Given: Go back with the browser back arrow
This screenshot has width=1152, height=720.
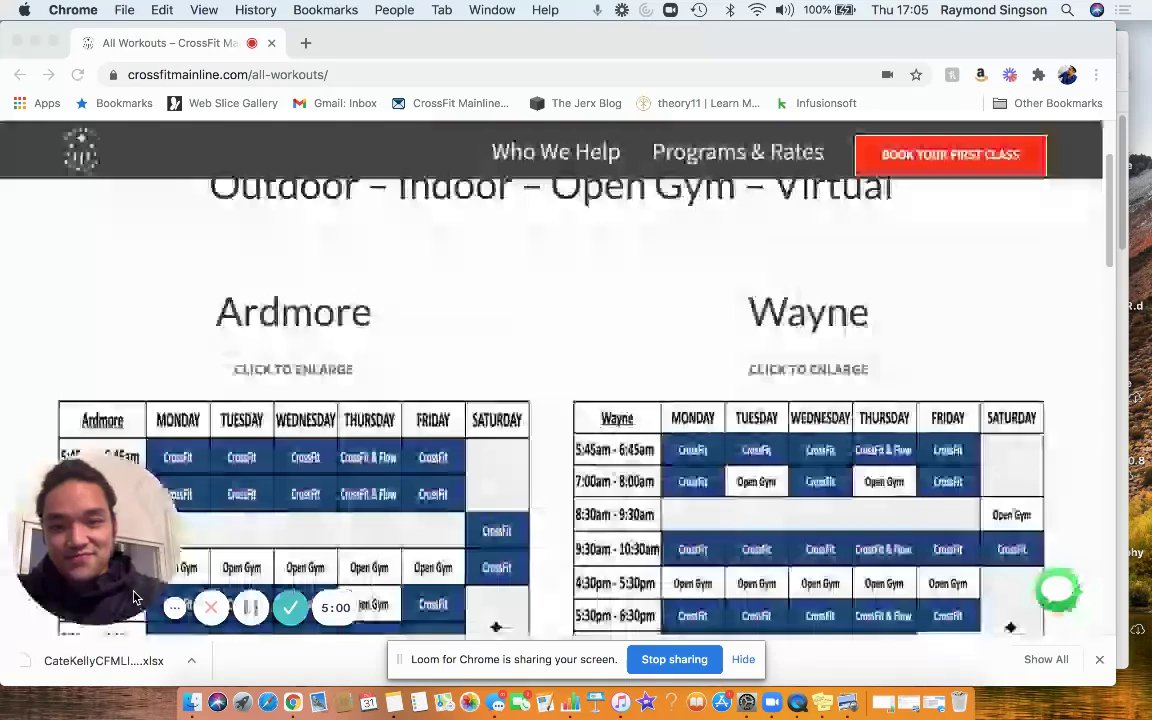Looking at the screenshot, I should click(x=20, y=74).
